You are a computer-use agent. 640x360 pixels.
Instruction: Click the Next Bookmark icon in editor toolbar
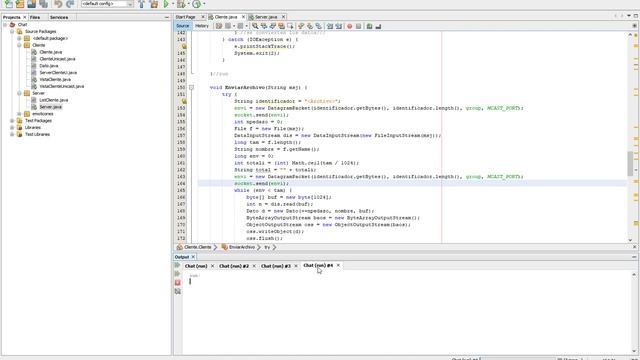click(x=310, y=26)
